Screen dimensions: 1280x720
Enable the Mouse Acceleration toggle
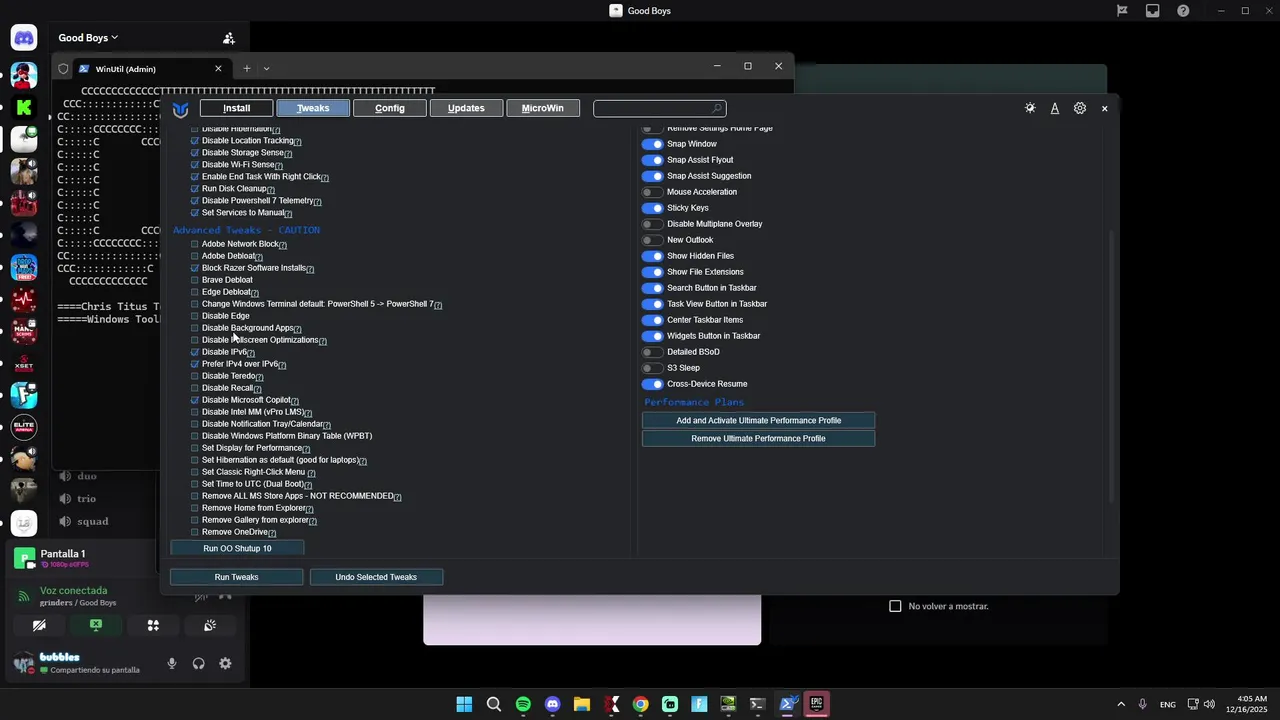pyautogui.click(x=652, y=192)
